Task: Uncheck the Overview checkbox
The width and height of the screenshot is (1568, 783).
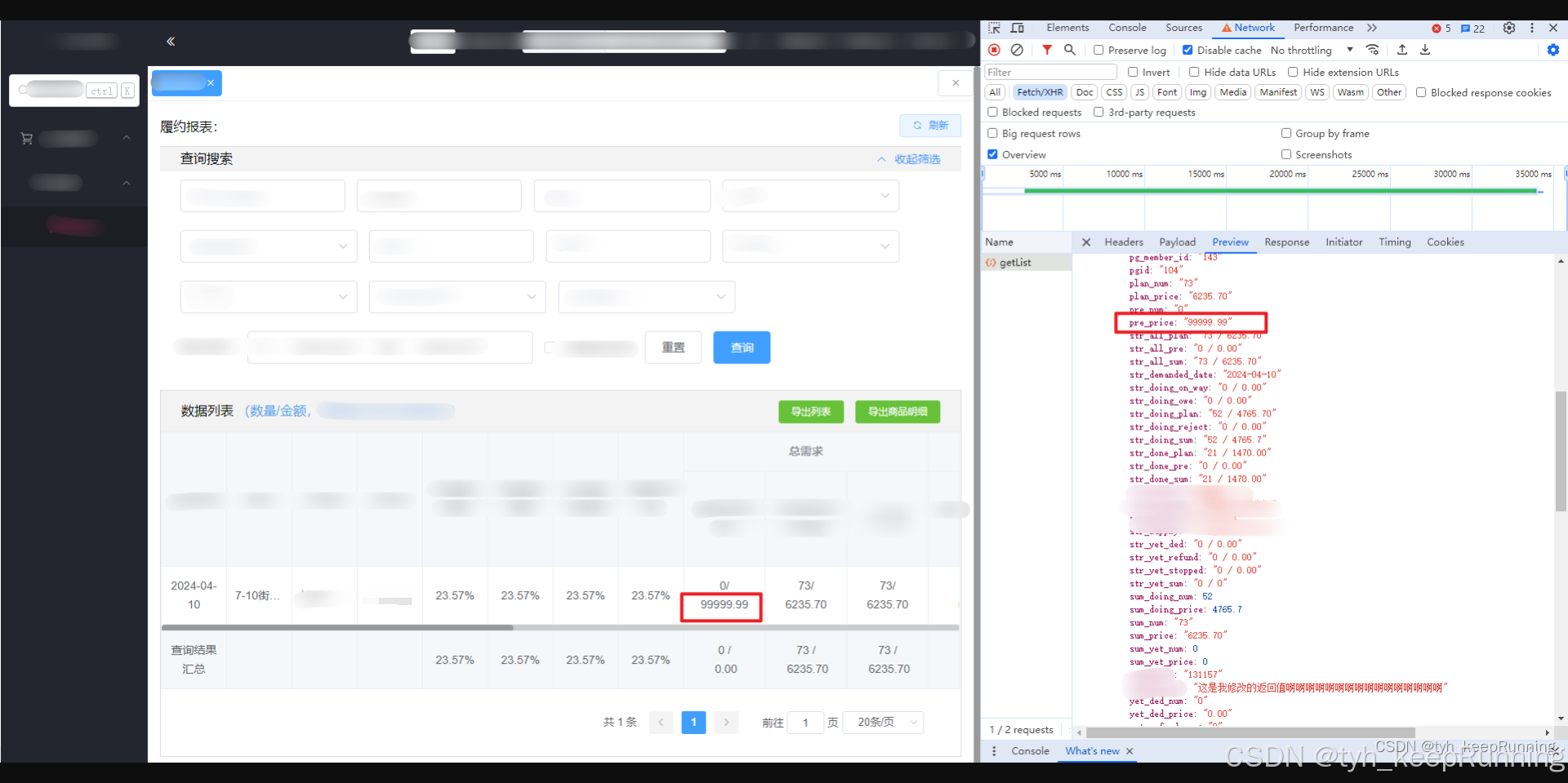Action: pyautogui.click(x=992, y=154)
